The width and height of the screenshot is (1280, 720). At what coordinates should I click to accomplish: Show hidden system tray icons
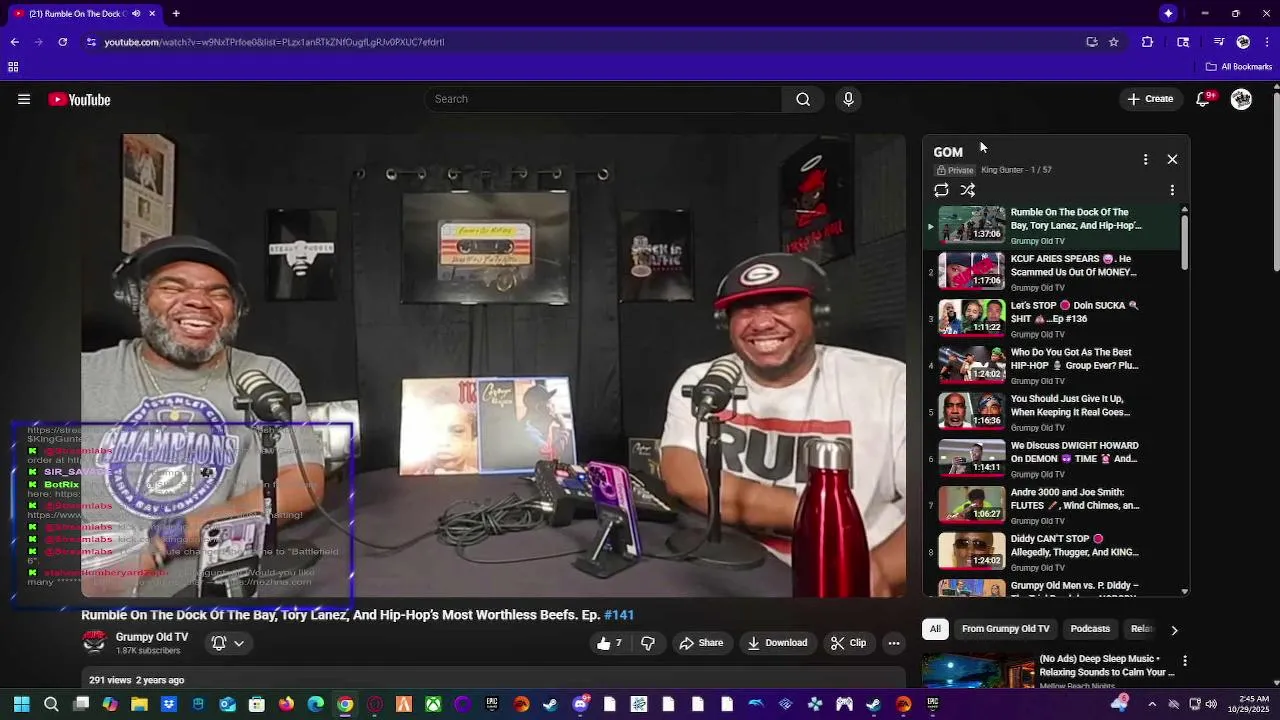[1152, 705]
